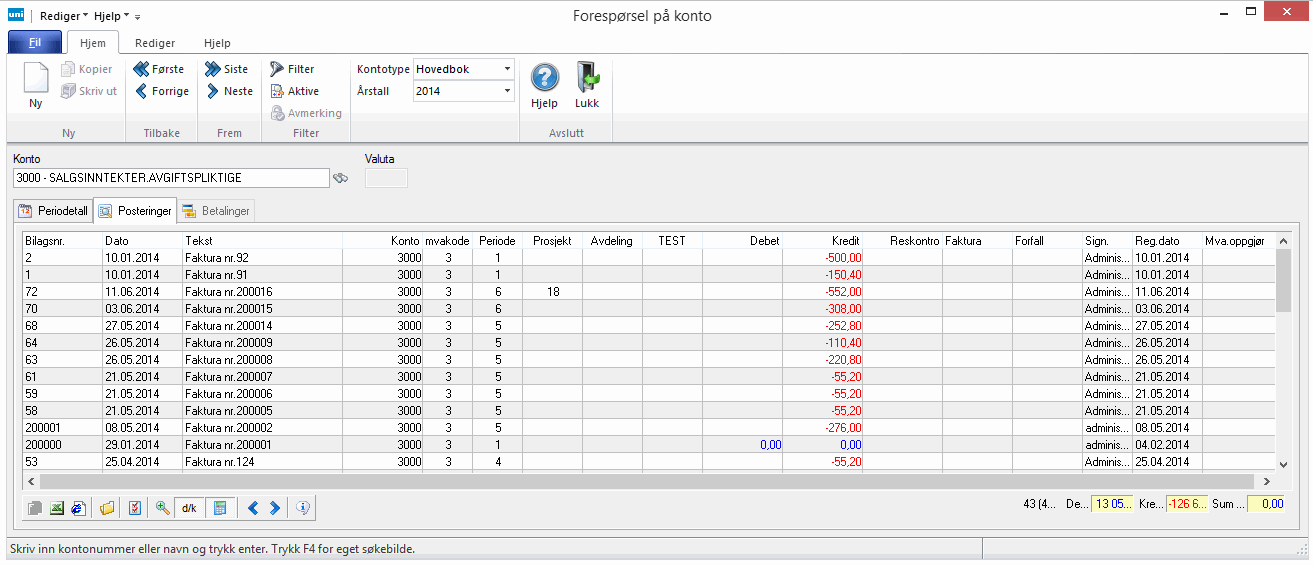Click the yellow folder icon in bottom toolbar
The image size is (1313, 565).
pos(107,508)
